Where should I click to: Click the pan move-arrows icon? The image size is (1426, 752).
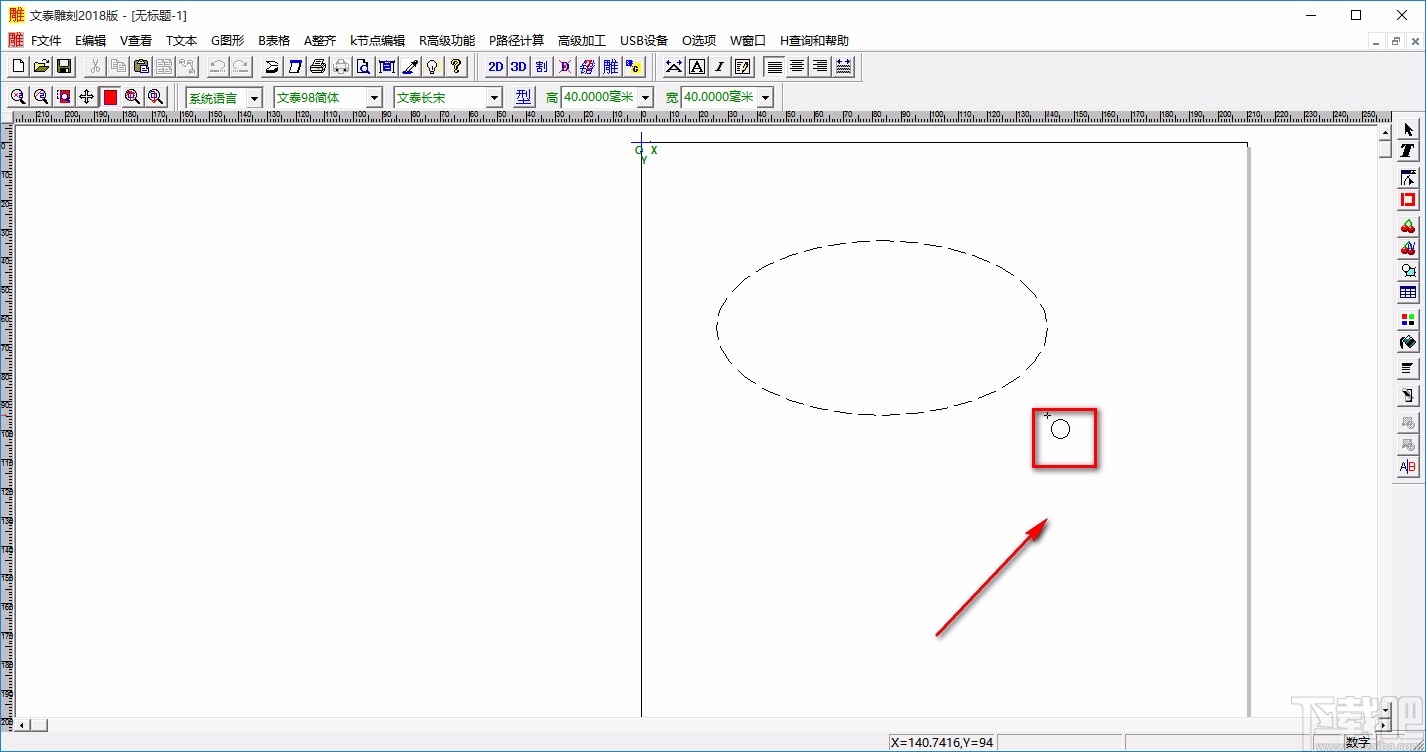tap(87, 96)
